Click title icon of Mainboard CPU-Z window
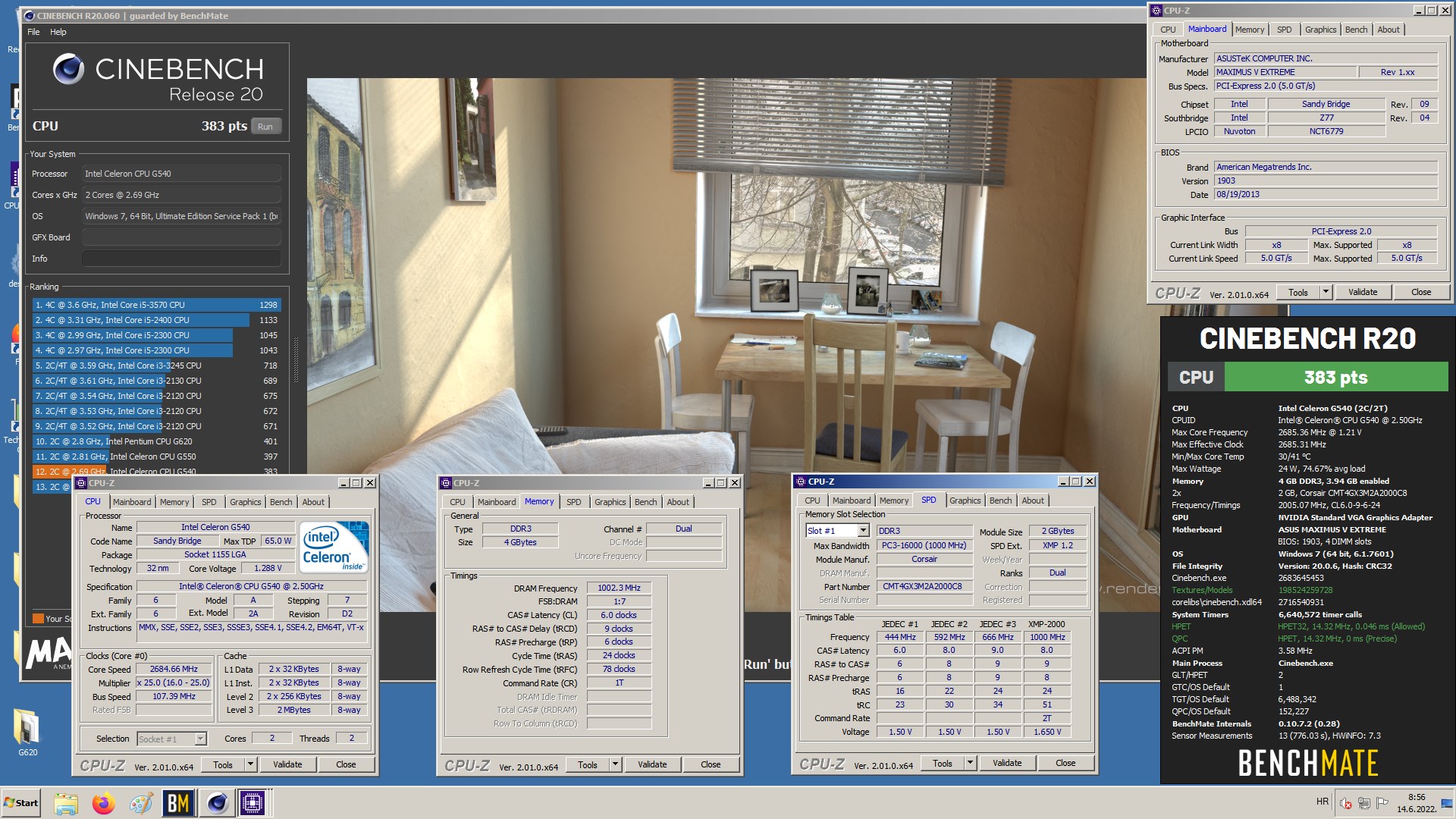Viewport: 1456px width, 819px height. [x=1156, y=11]
